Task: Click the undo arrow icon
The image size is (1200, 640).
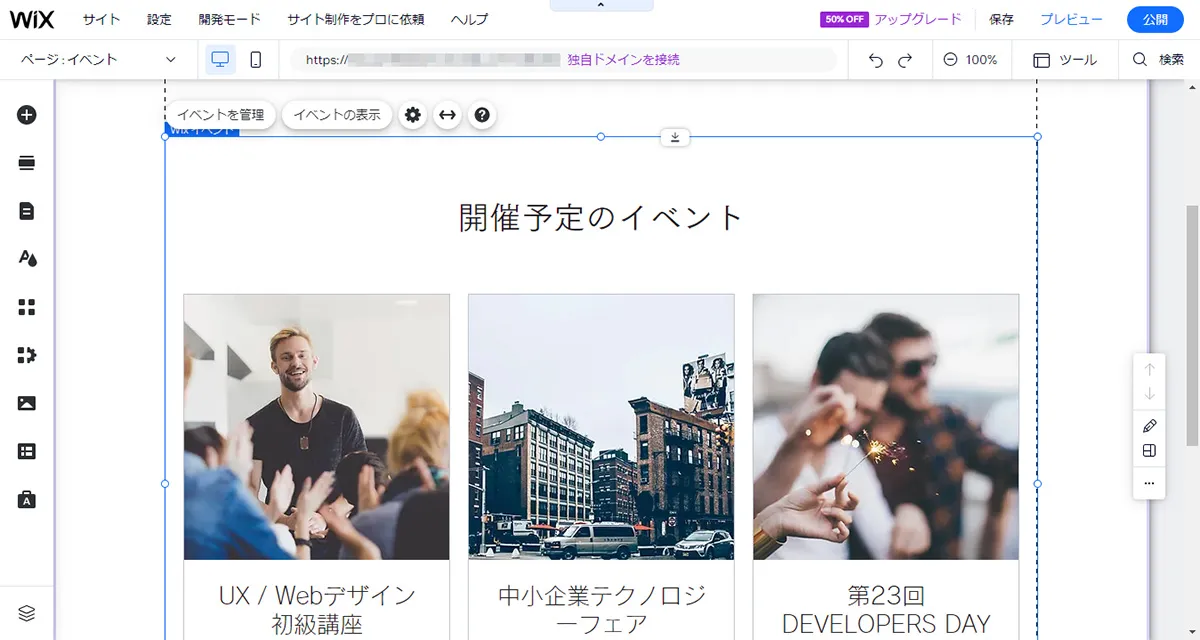Action: 876,60
